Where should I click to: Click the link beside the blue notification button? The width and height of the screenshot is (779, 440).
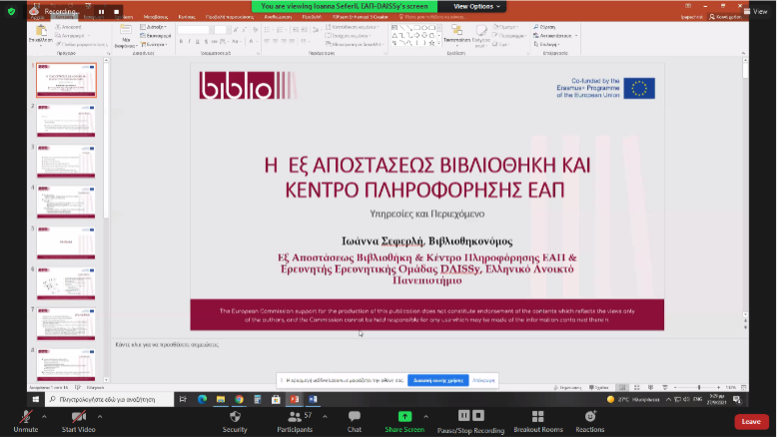[485, 381]
